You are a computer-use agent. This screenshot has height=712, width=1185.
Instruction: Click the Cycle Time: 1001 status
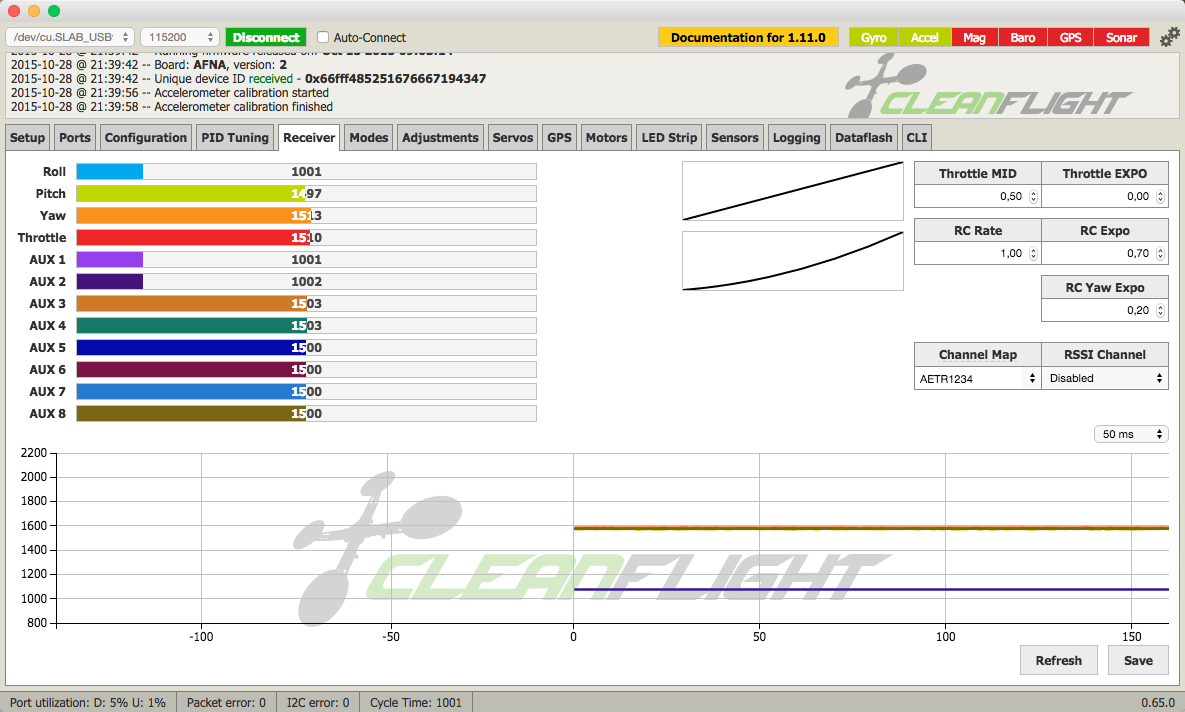[416, 702]
